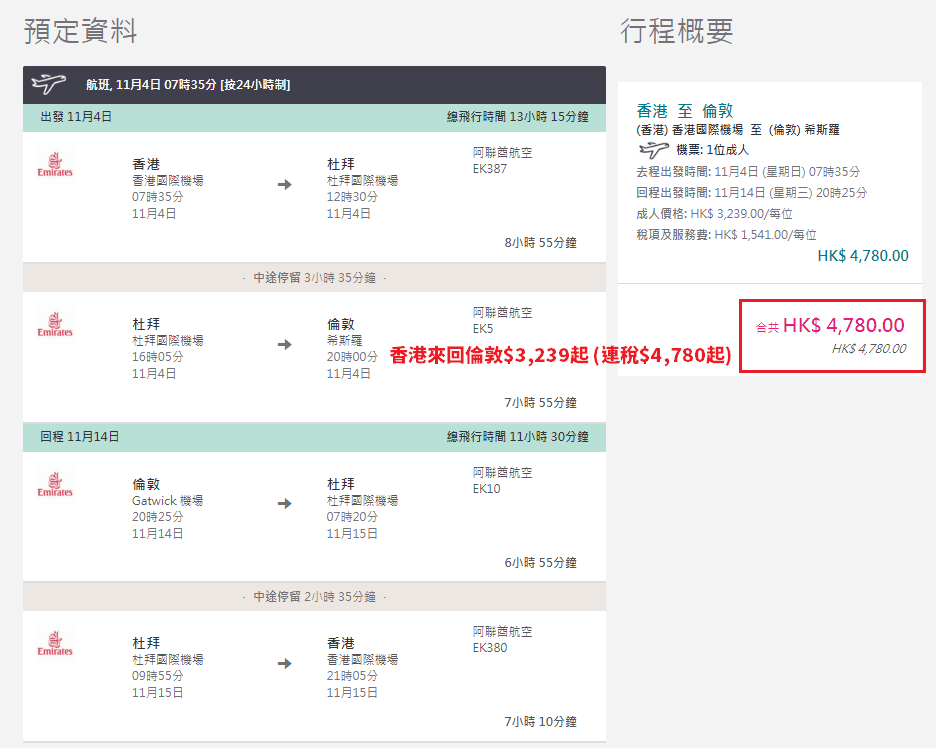Click flight number EK5

coord(483,329)
